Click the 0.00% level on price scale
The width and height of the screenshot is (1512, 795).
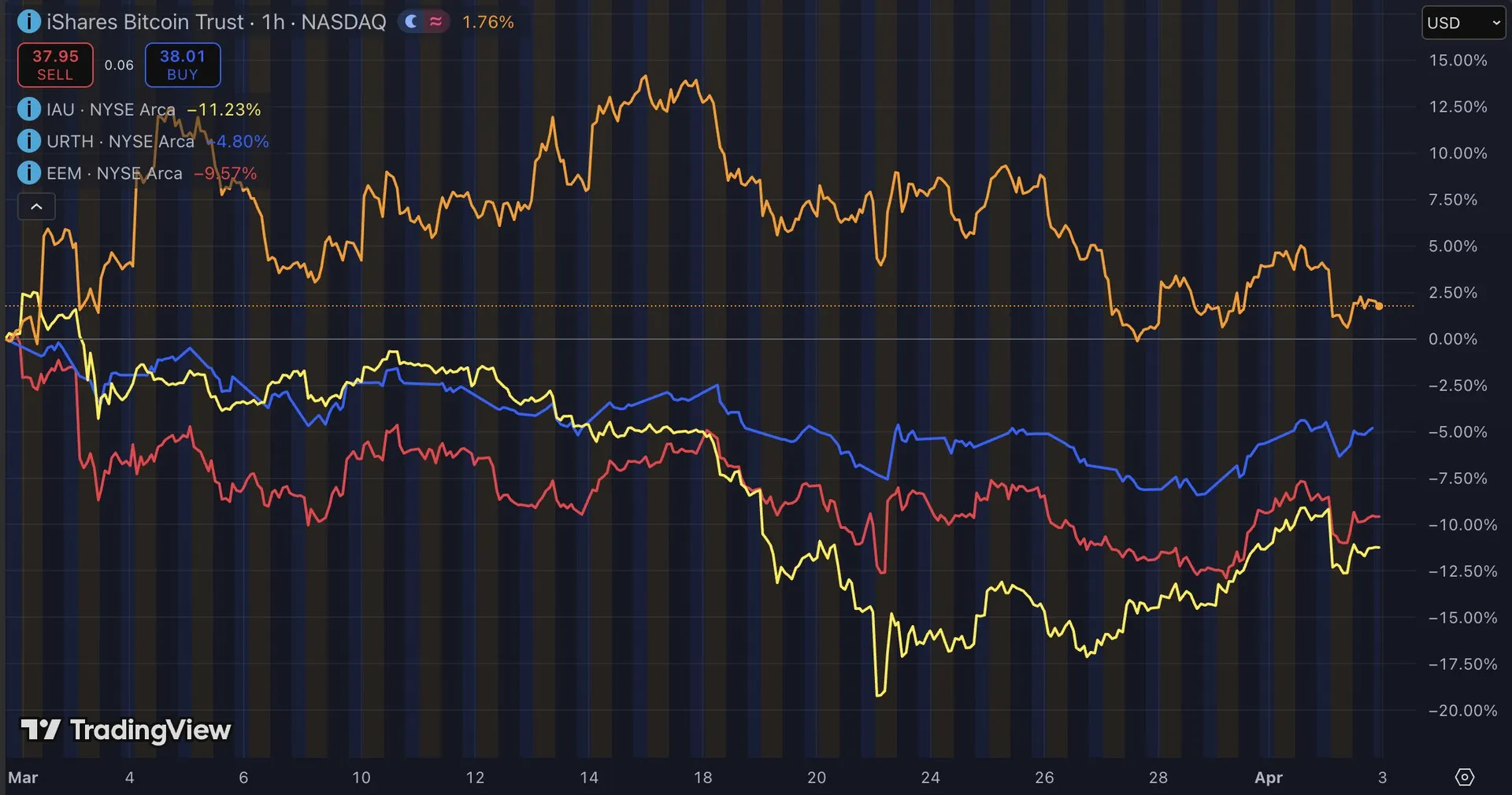click(x=1452, y=339)
